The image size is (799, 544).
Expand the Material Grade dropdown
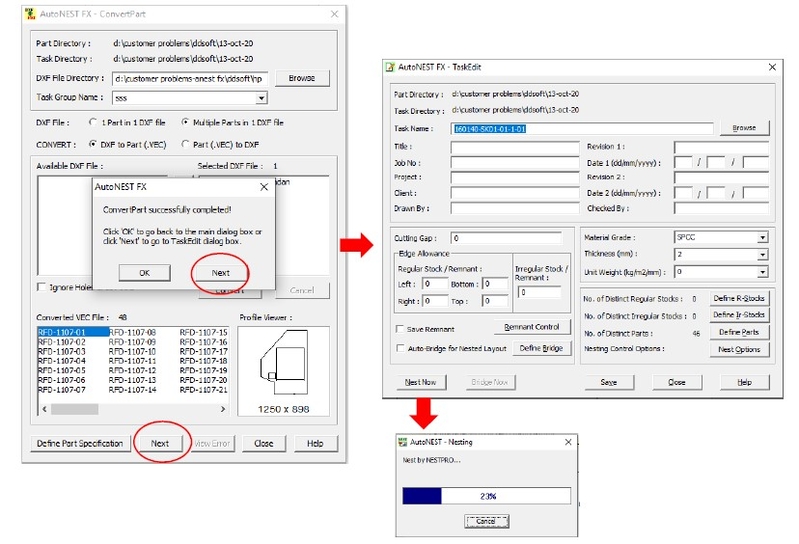pos(762,238)
